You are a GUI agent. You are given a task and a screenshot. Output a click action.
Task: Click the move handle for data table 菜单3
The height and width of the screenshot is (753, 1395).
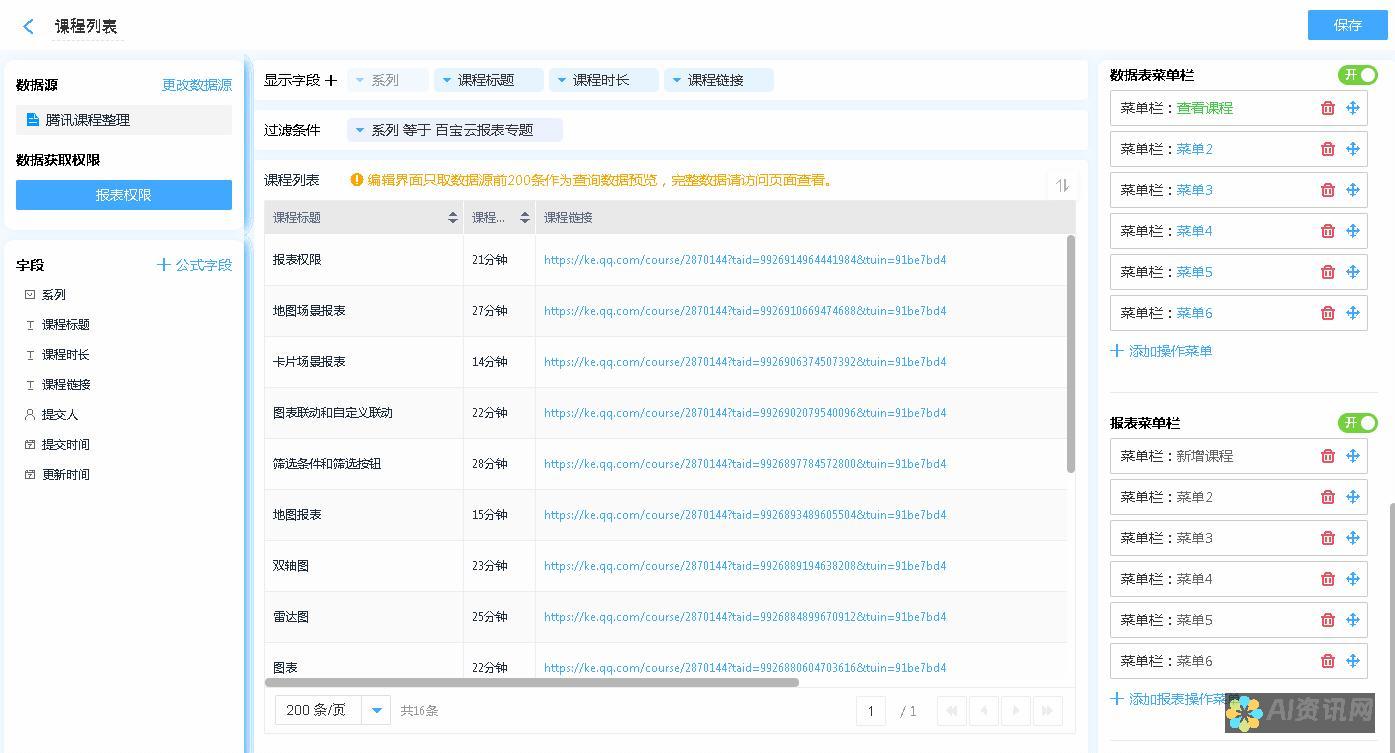point(1353,190)
